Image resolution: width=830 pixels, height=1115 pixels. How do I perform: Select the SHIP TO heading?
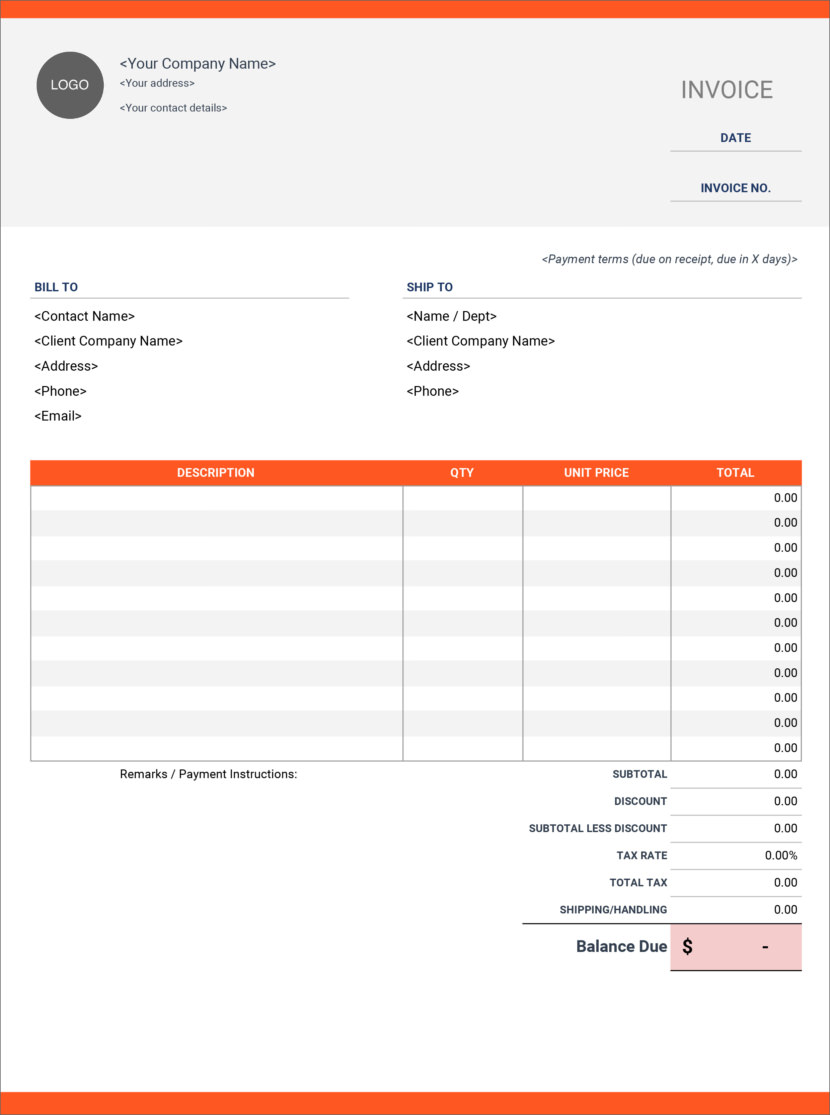(x=430, y=287)
